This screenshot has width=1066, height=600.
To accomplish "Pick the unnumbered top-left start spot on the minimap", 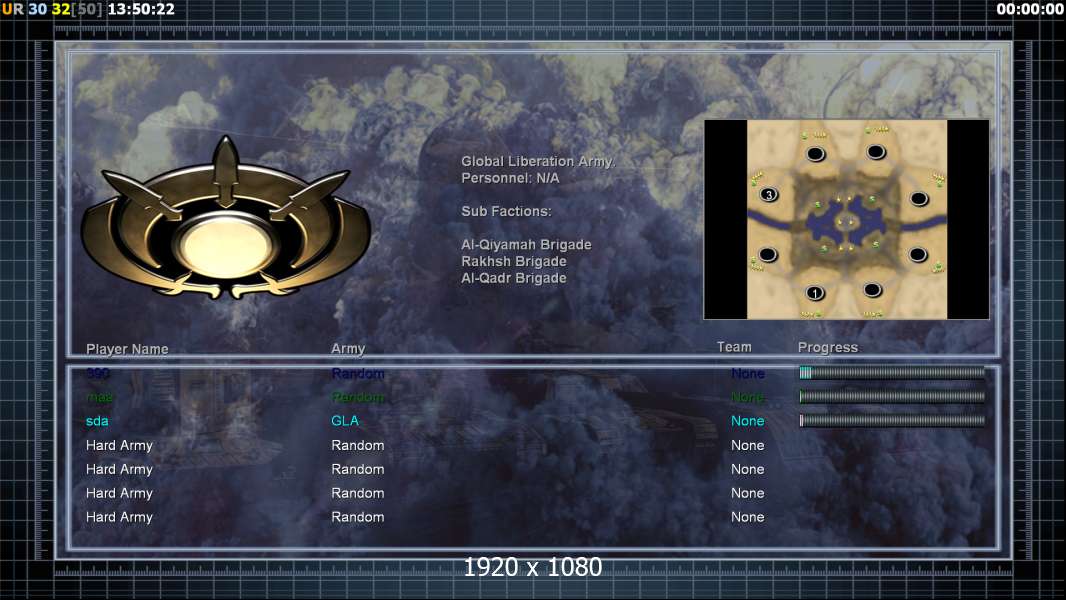I will (x=815, y=154).
